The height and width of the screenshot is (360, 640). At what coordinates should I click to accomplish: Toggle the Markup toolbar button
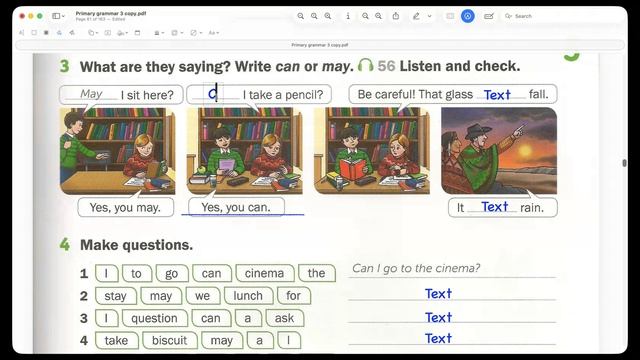point(468,16)
